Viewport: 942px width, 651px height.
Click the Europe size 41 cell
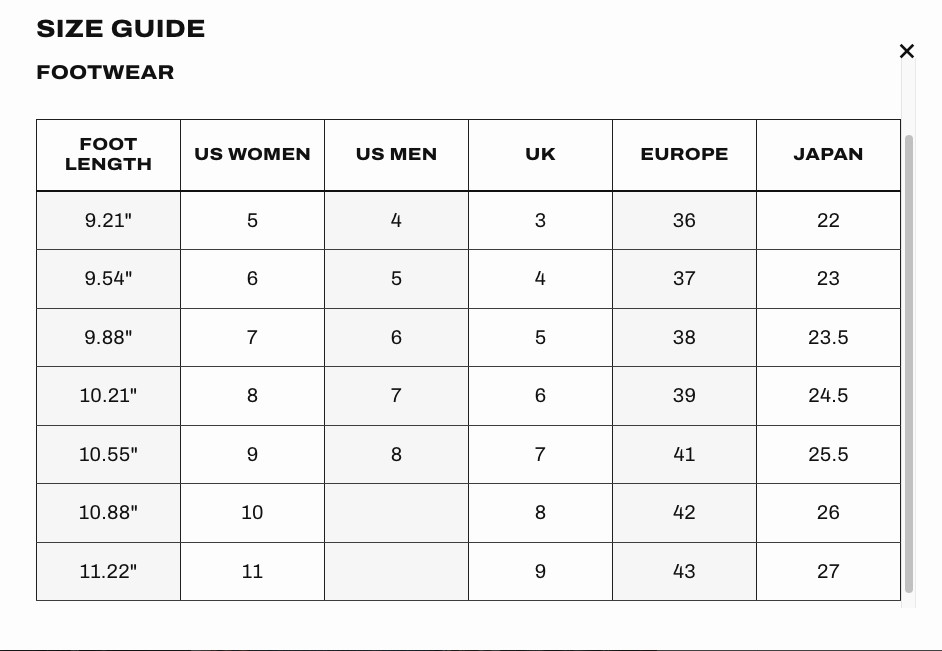coord(684,455)
